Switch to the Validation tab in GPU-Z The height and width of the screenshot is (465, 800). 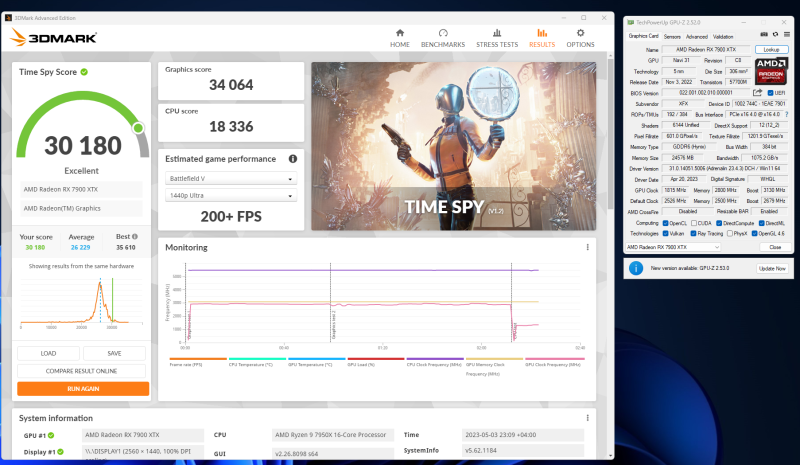[x=724, y=36]
